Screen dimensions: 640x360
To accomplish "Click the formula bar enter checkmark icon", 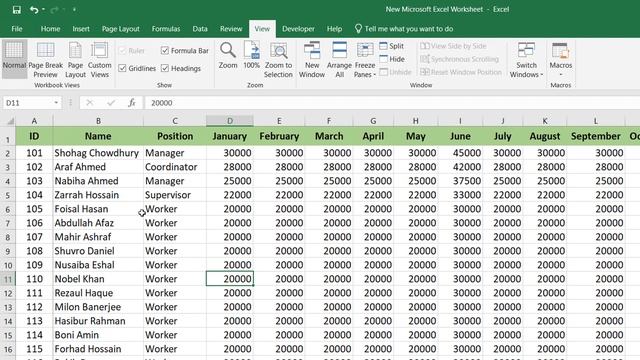I will [111, 103].
